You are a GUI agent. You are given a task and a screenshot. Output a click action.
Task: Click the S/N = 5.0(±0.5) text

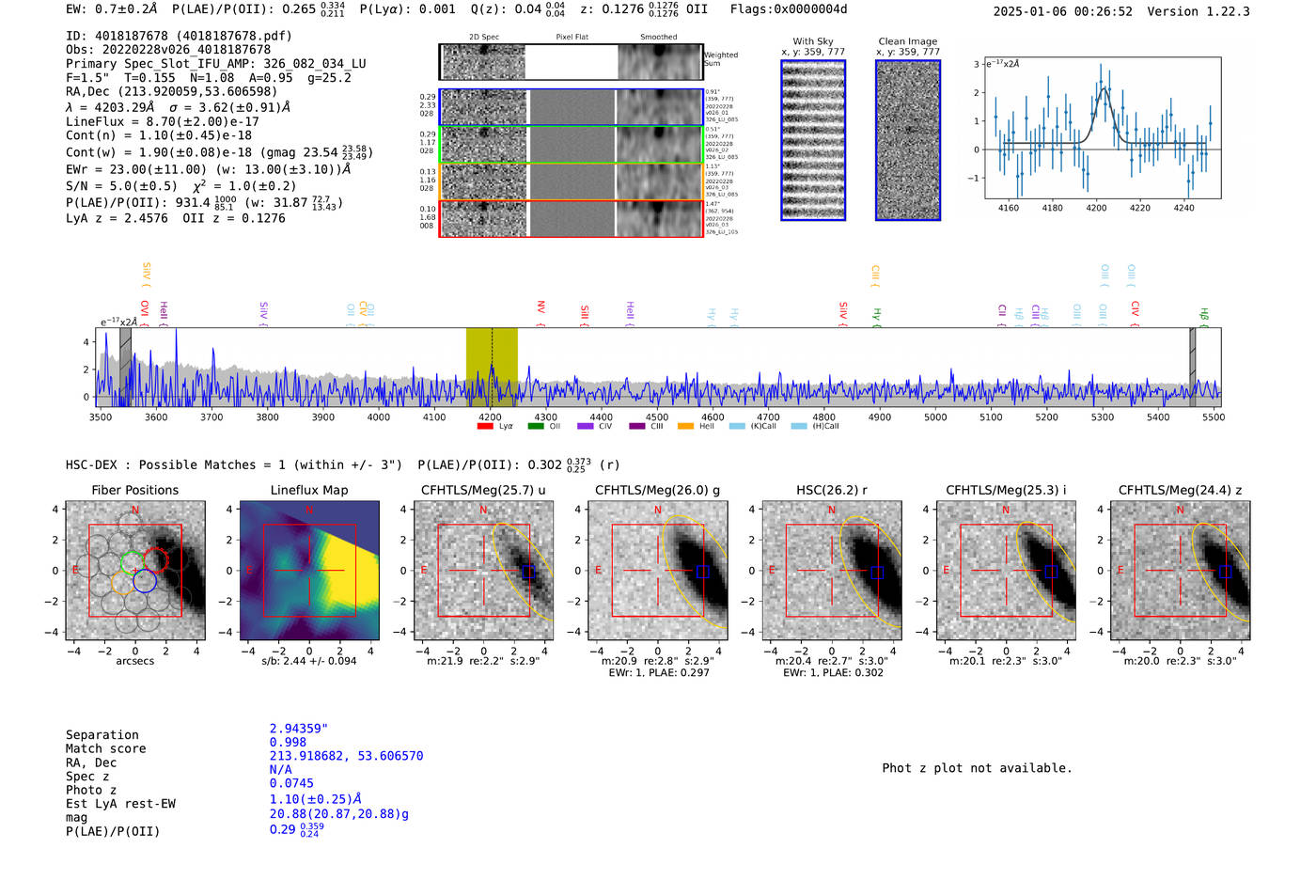coord(122,186)
